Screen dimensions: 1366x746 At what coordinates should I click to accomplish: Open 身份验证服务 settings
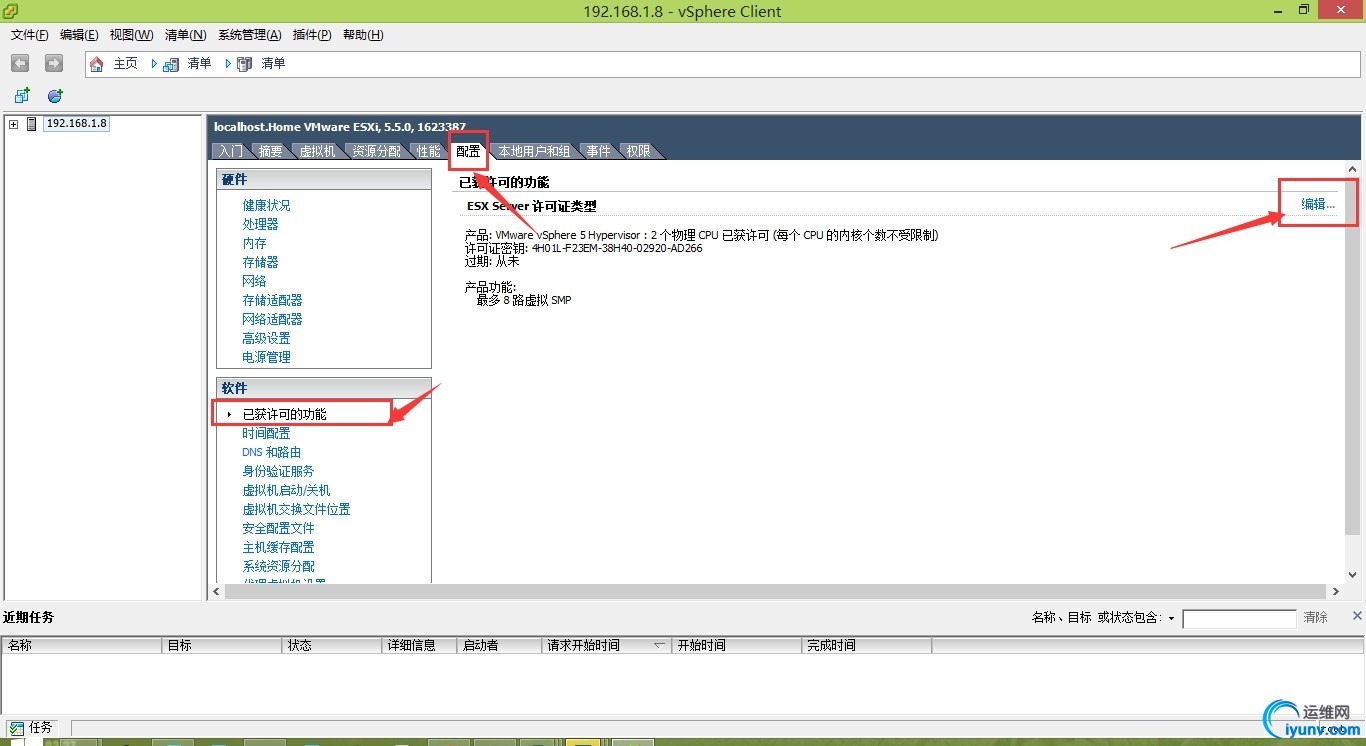coord(278,471)
